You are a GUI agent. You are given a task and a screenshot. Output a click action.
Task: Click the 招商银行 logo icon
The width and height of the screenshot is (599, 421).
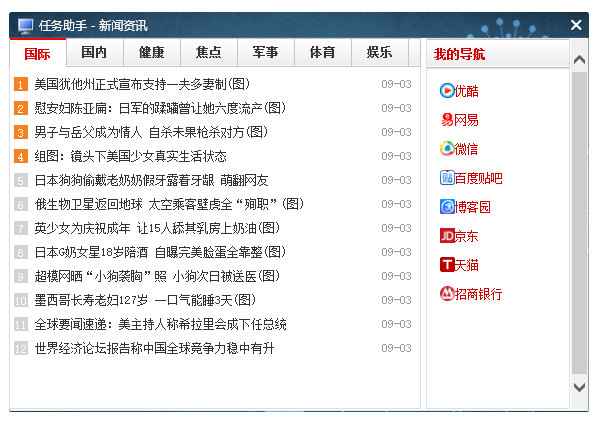pos(447,294)
